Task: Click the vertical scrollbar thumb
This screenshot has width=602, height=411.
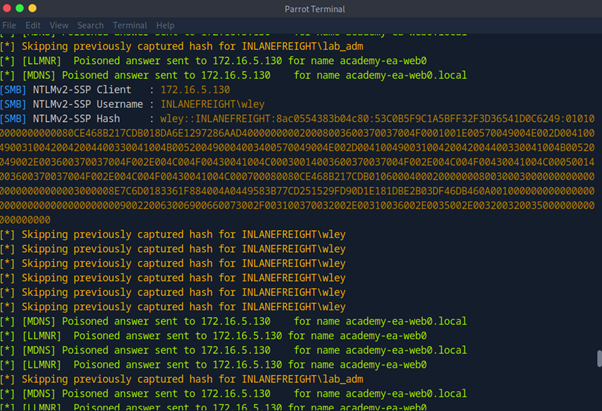Action: [597, 358]
